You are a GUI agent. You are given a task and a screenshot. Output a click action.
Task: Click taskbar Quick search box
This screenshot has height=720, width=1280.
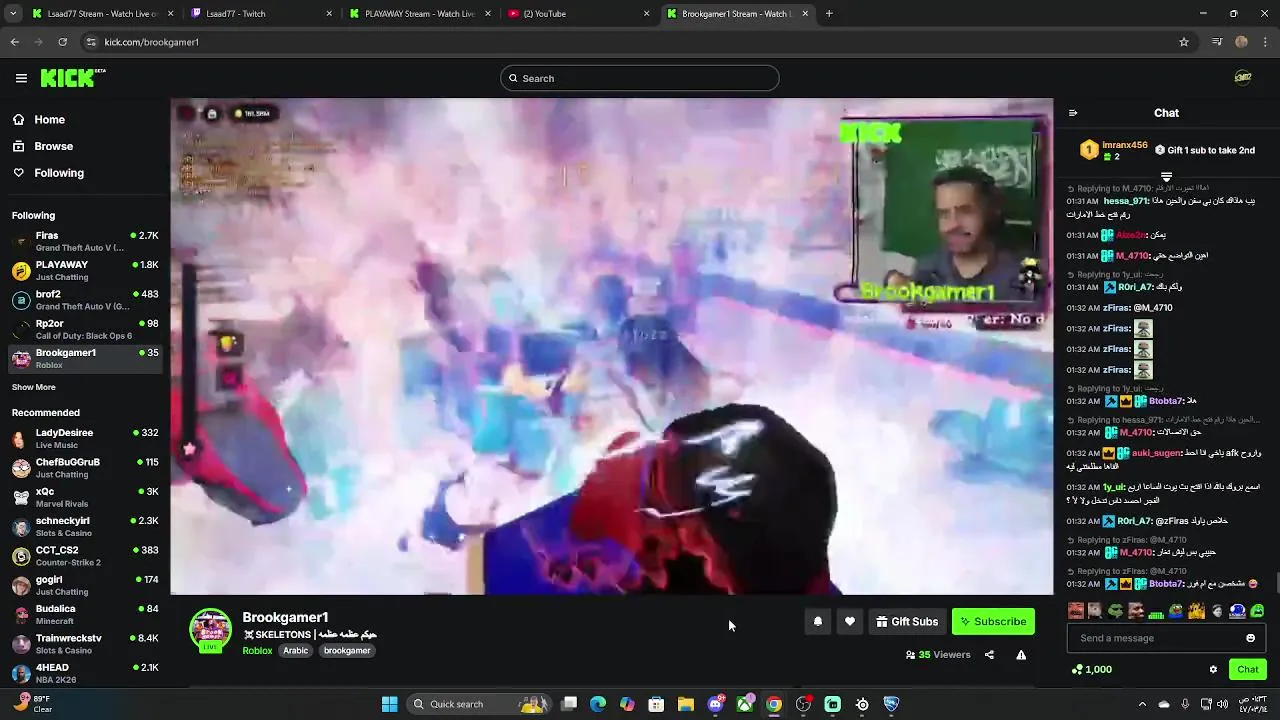tap(481, 704)
